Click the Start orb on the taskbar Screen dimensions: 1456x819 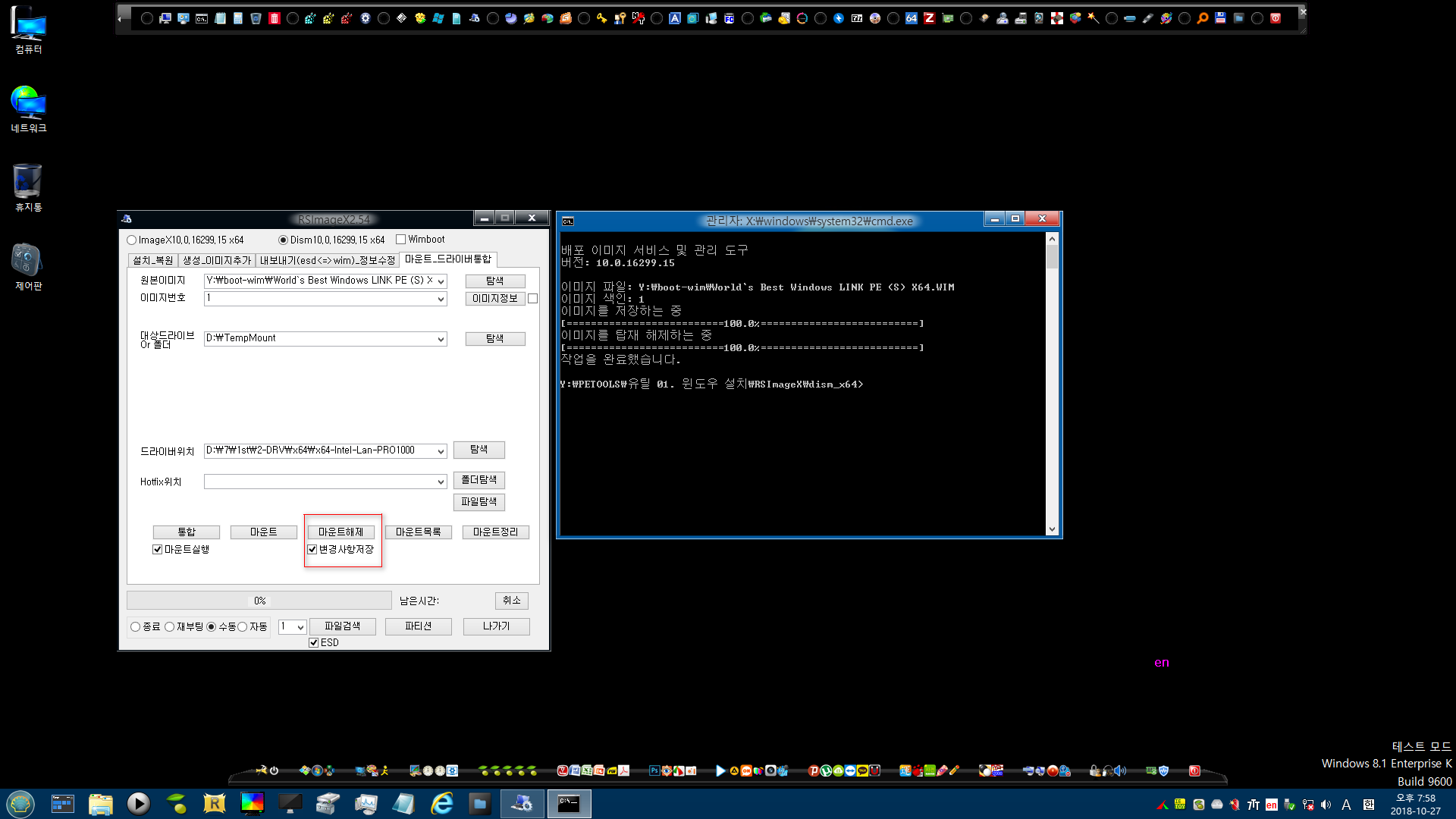point(20,803)
